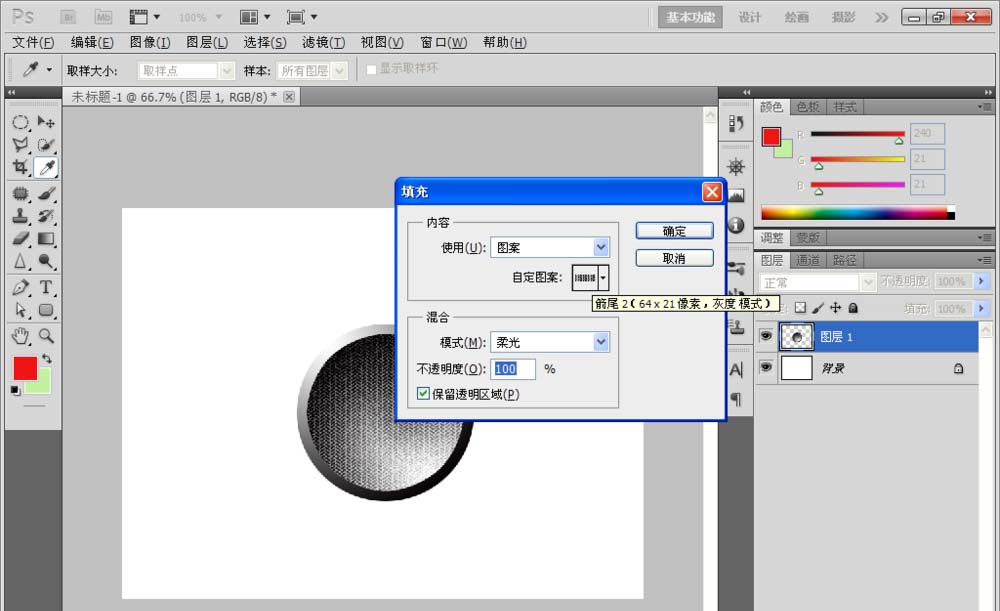Viewport: 1000px width, 611px height.
Task: Click the Gradient tool
Action: [x=46, y=239]
